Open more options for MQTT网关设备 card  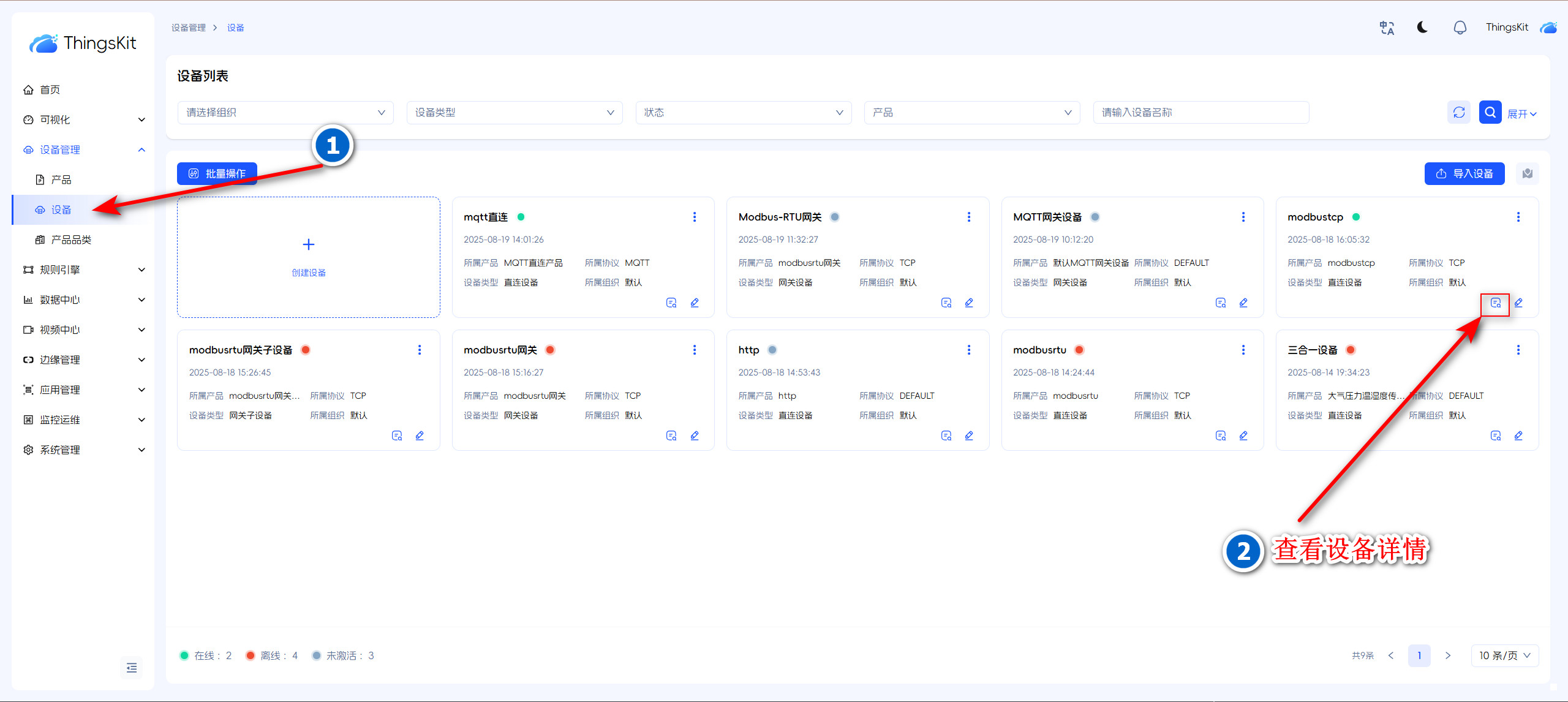pyautogui.click(x=1243, y=217)
